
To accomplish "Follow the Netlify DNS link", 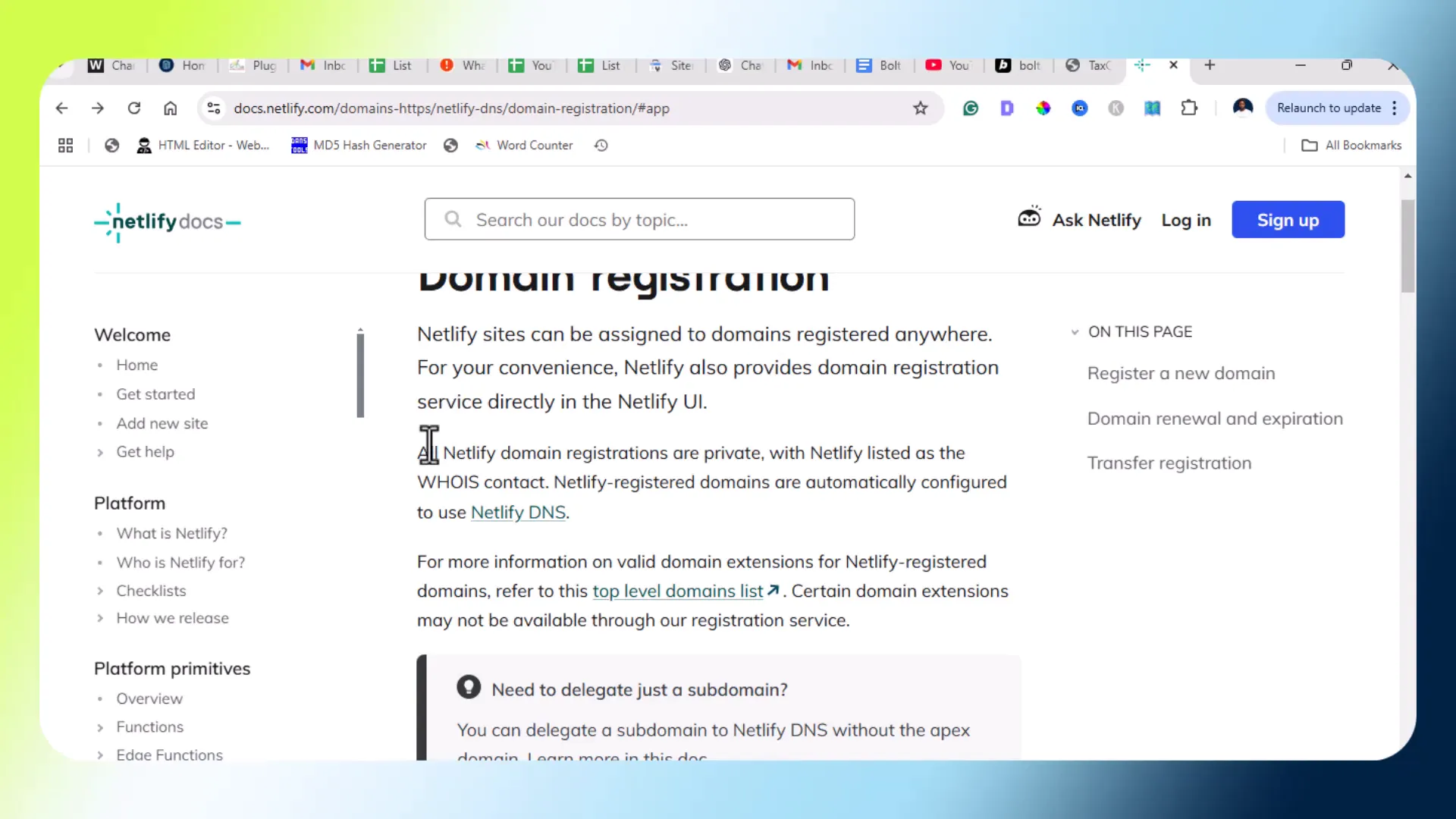I will click(x=518, y=513).
